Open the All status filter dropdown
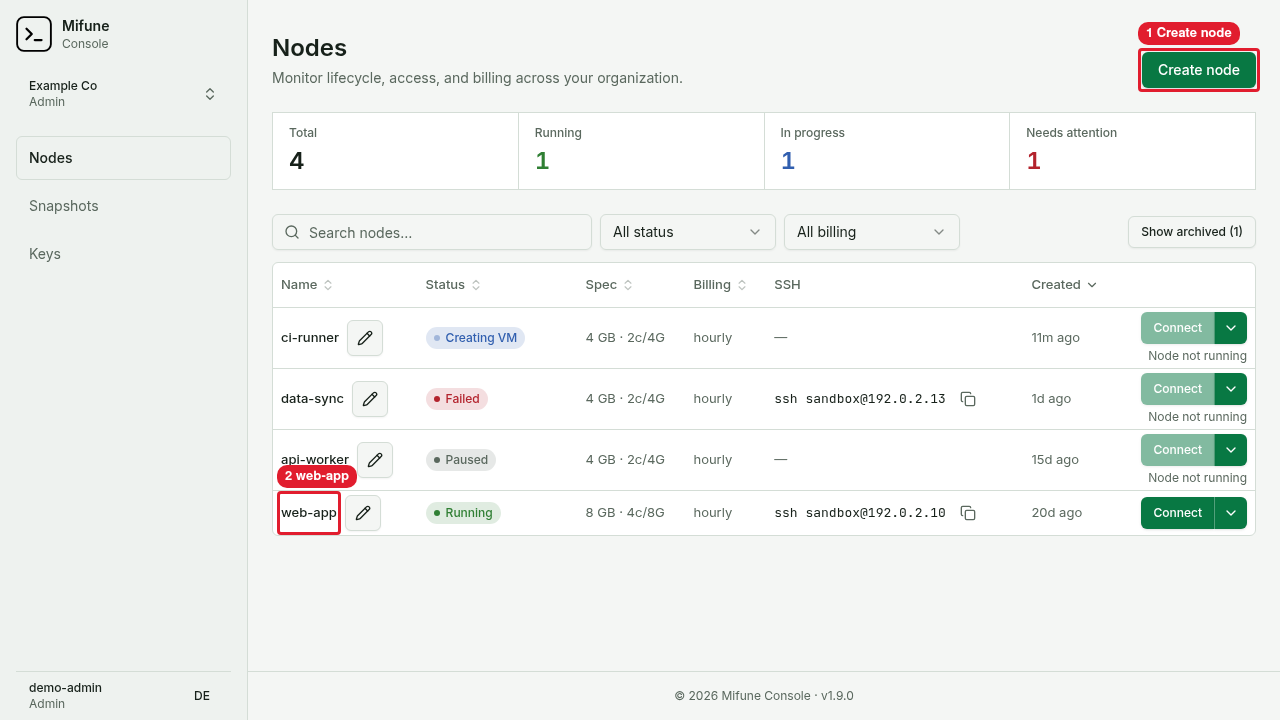 pyautogui.click(x=688, y=232)
